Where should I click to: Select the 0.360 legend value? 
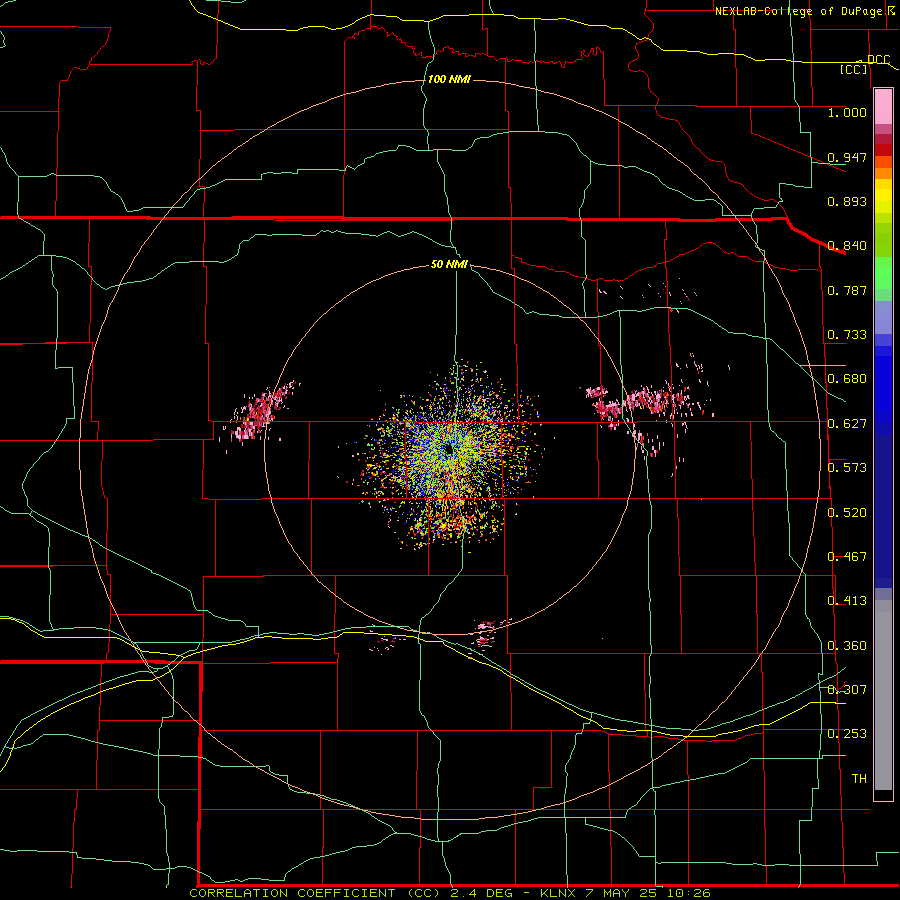847,646
